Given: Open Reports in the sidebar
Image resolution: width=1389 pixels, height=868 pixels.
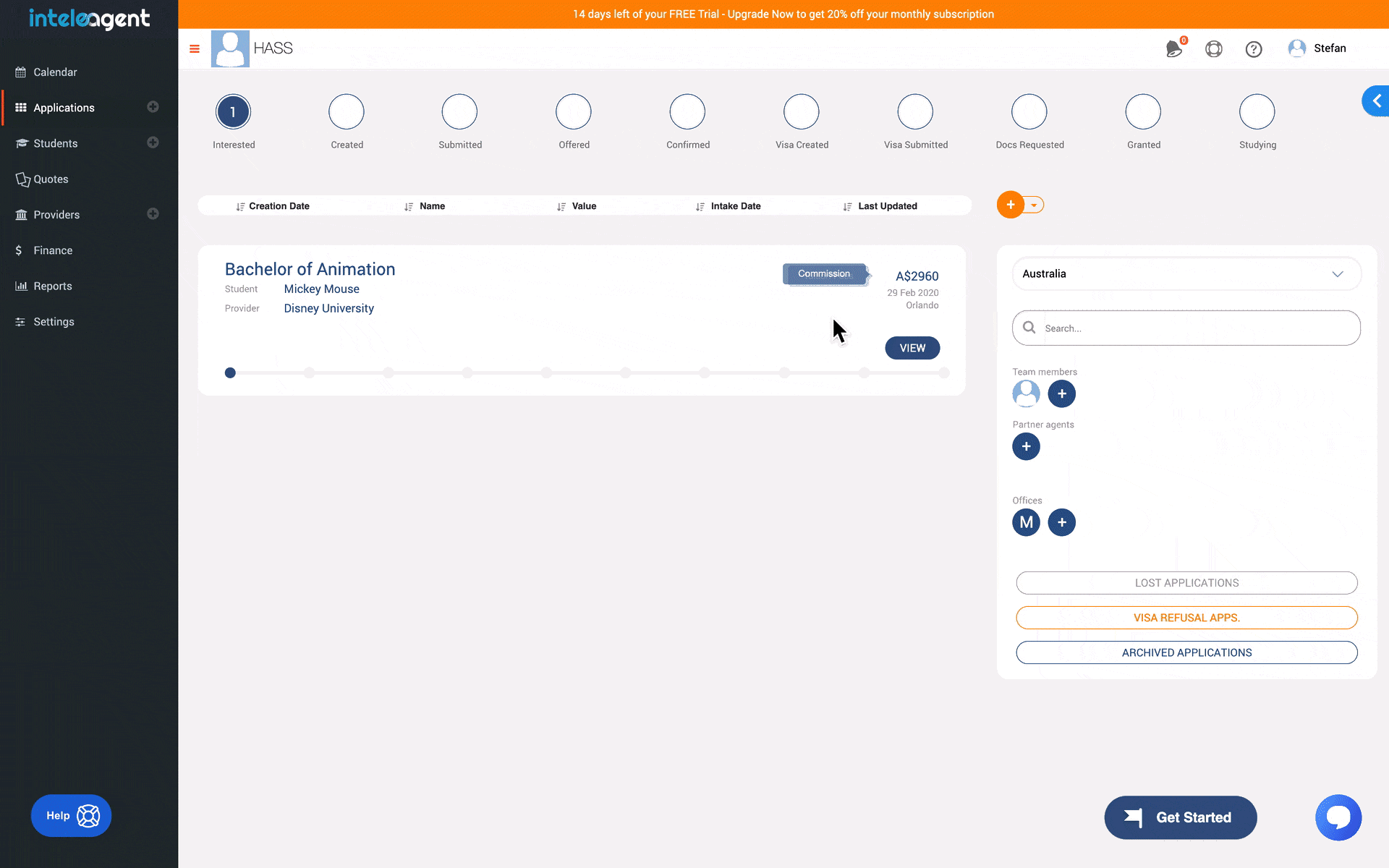Looking at the screenshot, I should (52, 286).
